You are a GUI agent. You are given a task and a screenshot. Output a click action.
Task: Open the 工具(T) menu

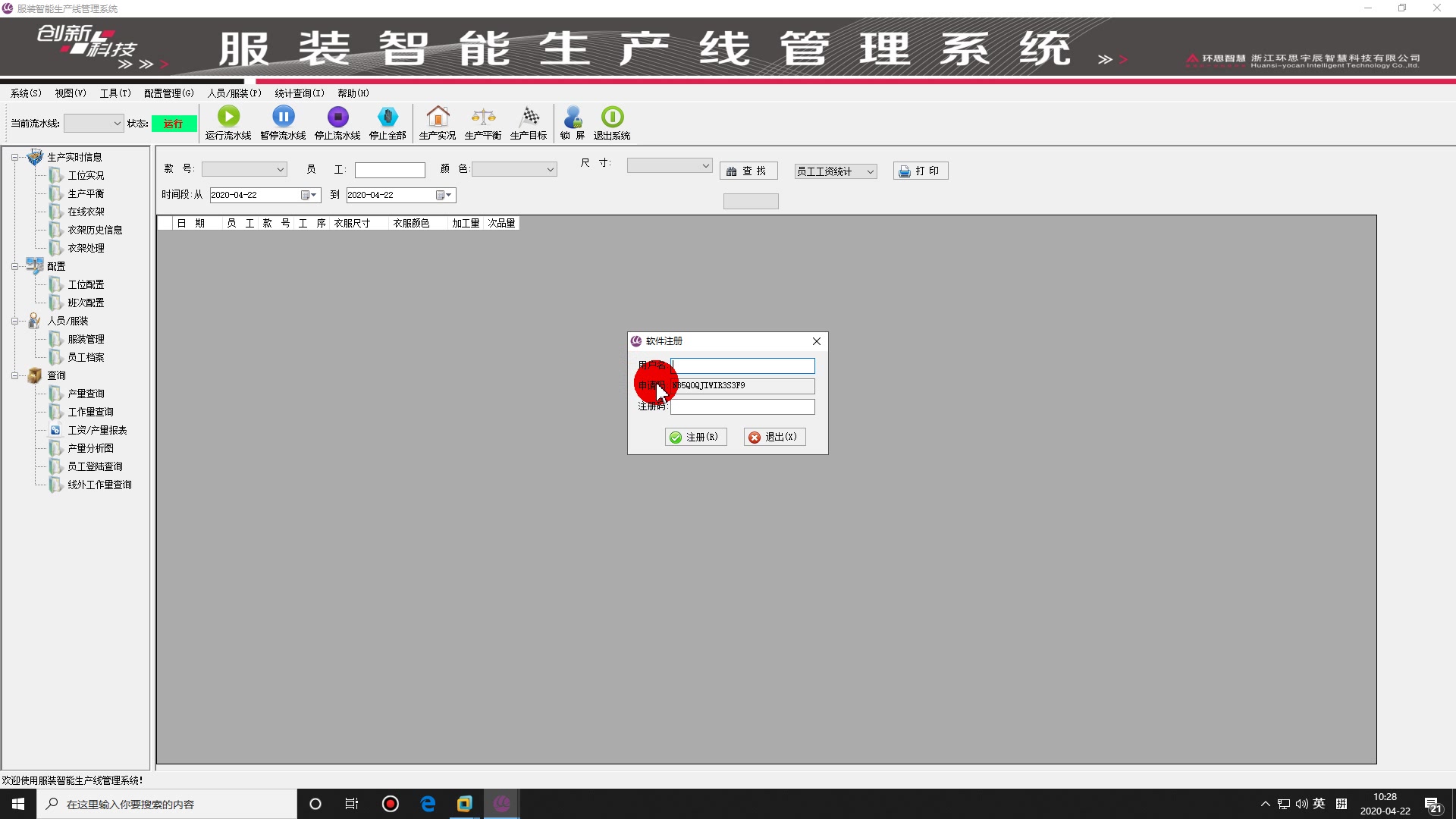coord(115,93)
